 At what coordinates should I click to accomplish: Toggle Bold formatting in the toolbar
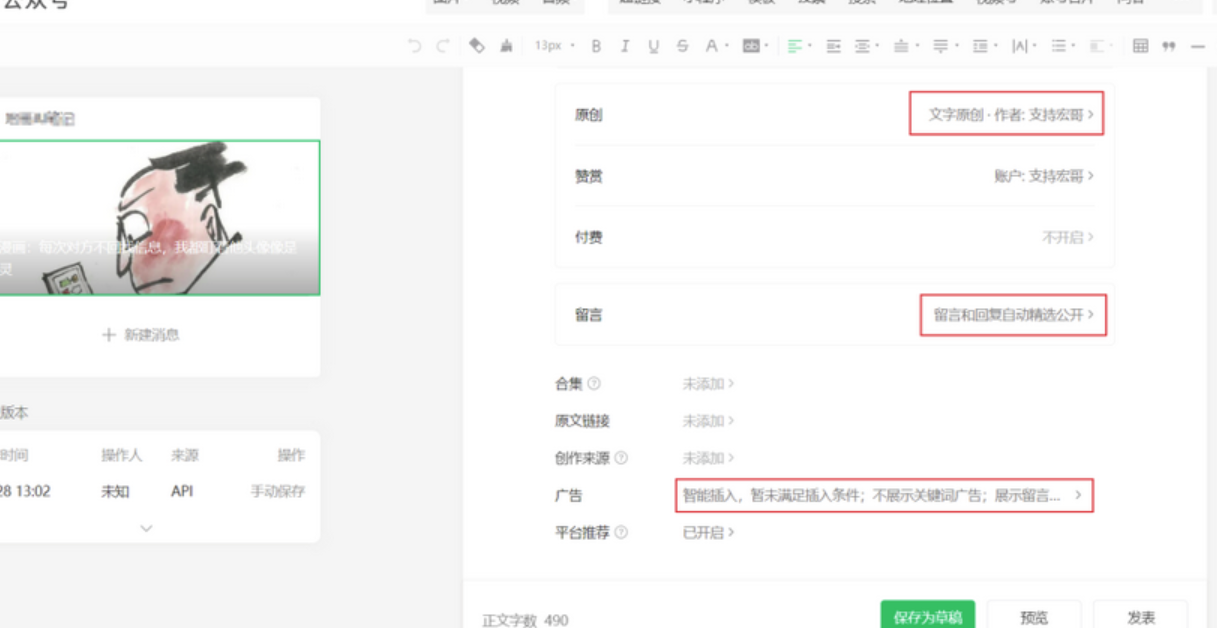coord(595,44)
